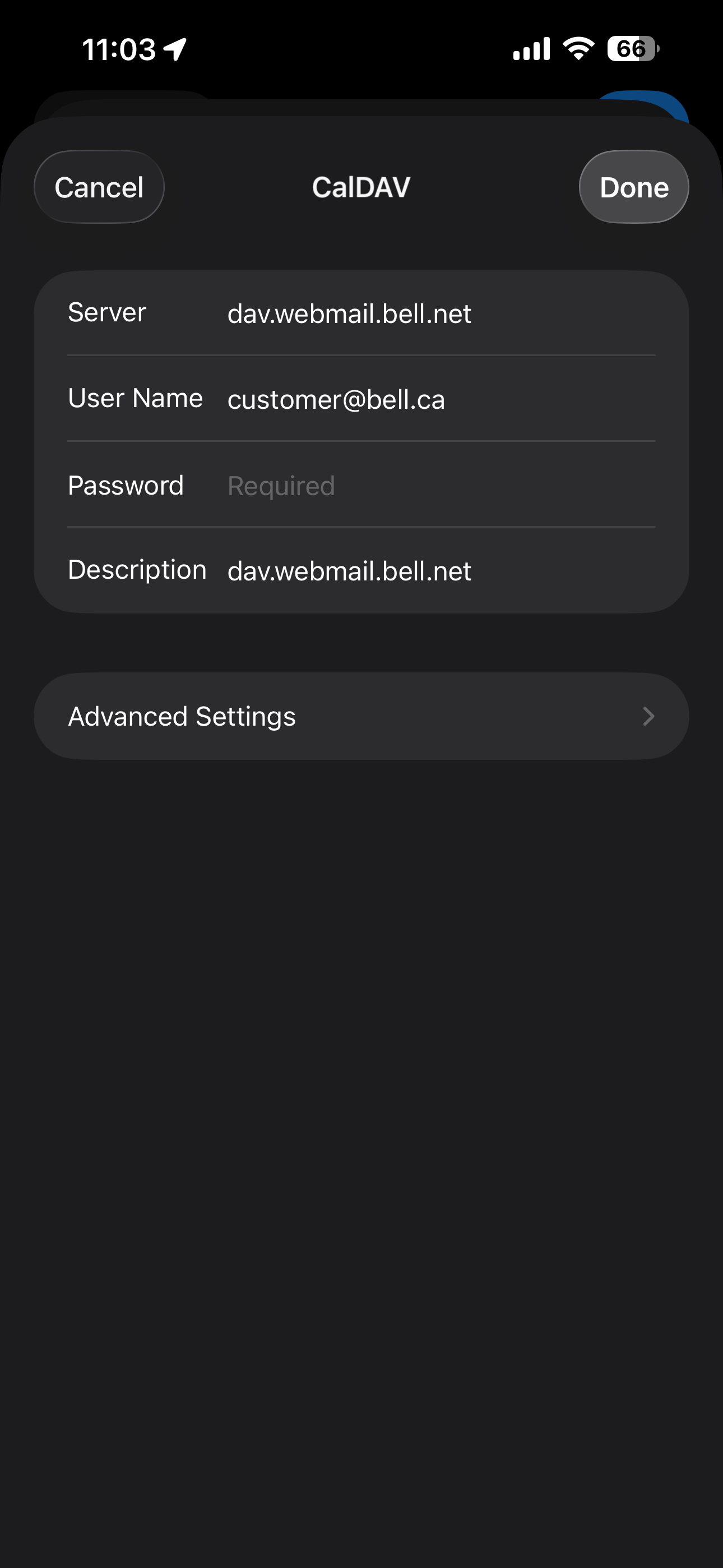Tap the 11:03 clock in status bar

tap(119, 49)
